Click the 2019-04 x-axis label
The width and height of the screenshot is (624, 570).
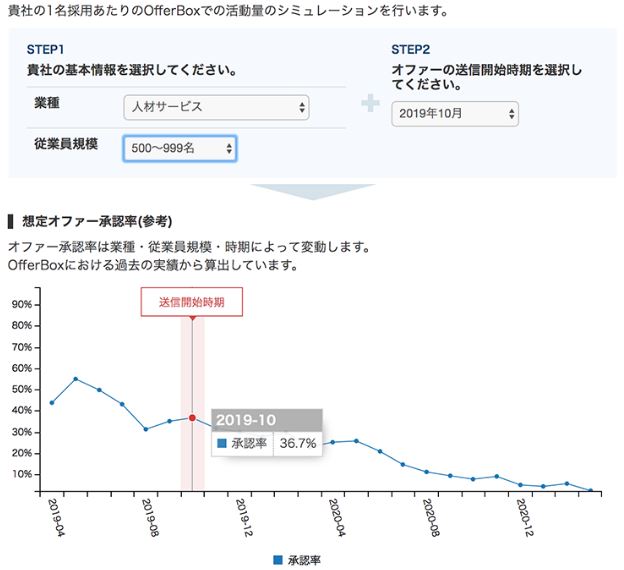(x=56, y=517)
